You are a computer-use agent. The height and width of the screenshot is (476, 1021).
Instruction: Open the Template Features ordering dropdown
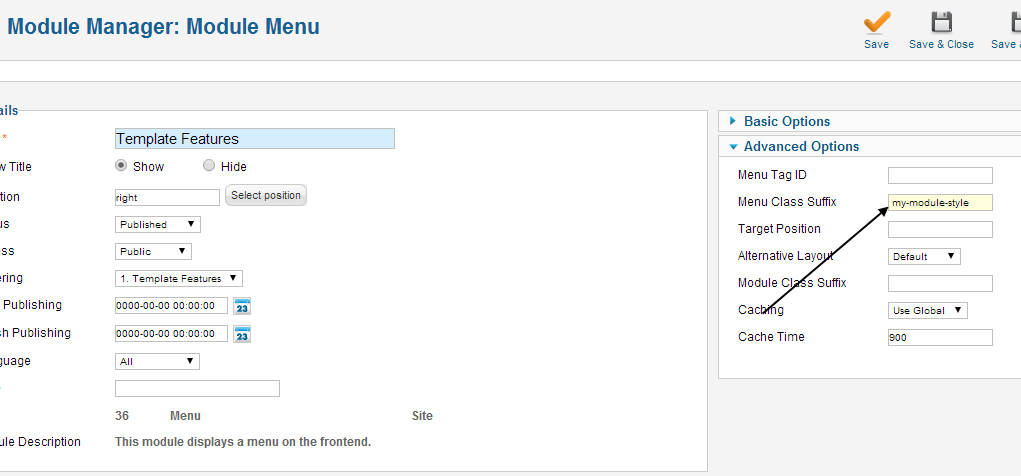[x=179, y=279]
